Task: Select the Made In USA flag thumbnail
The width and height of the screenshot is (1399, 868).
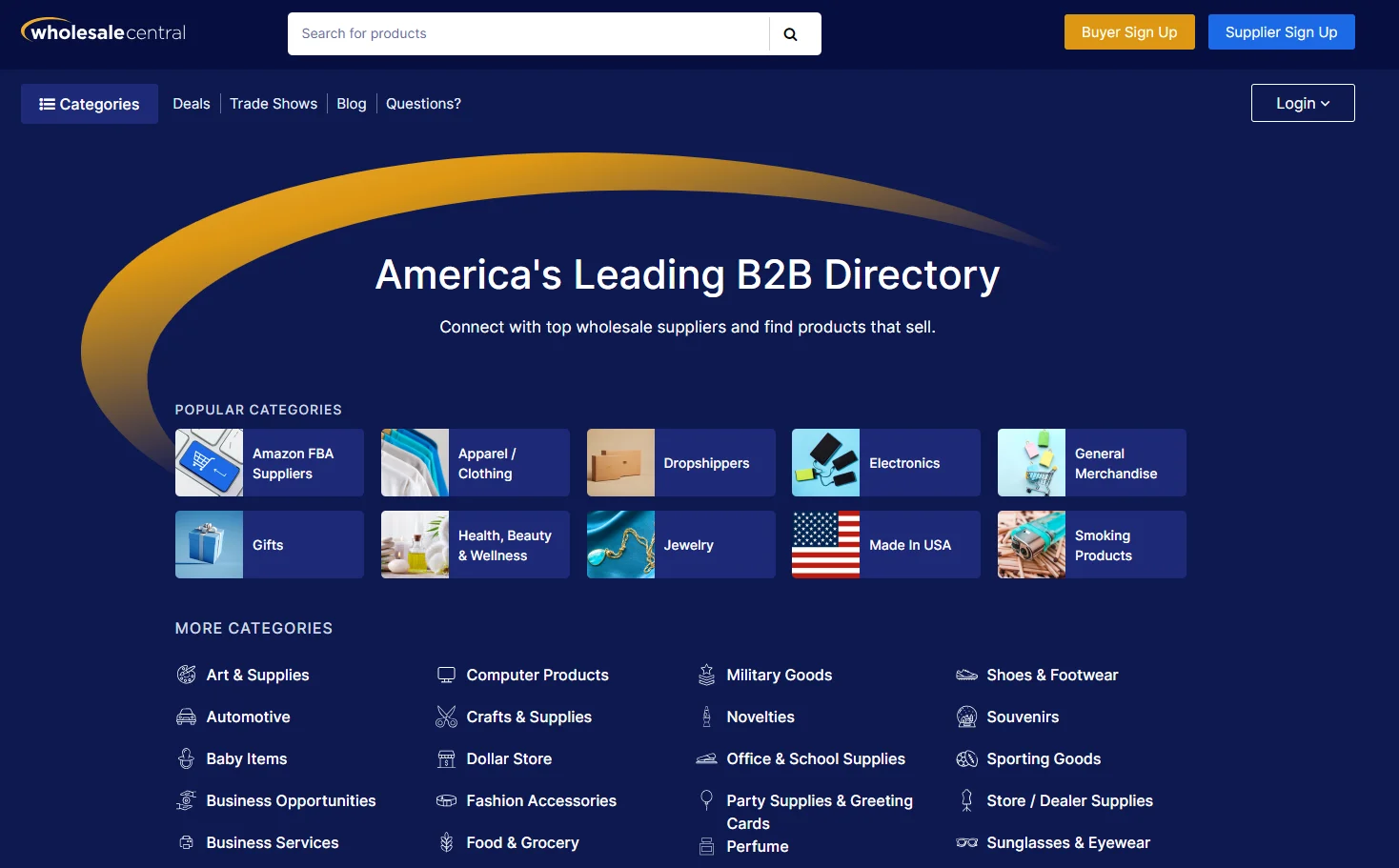Action: click(825, 545)
